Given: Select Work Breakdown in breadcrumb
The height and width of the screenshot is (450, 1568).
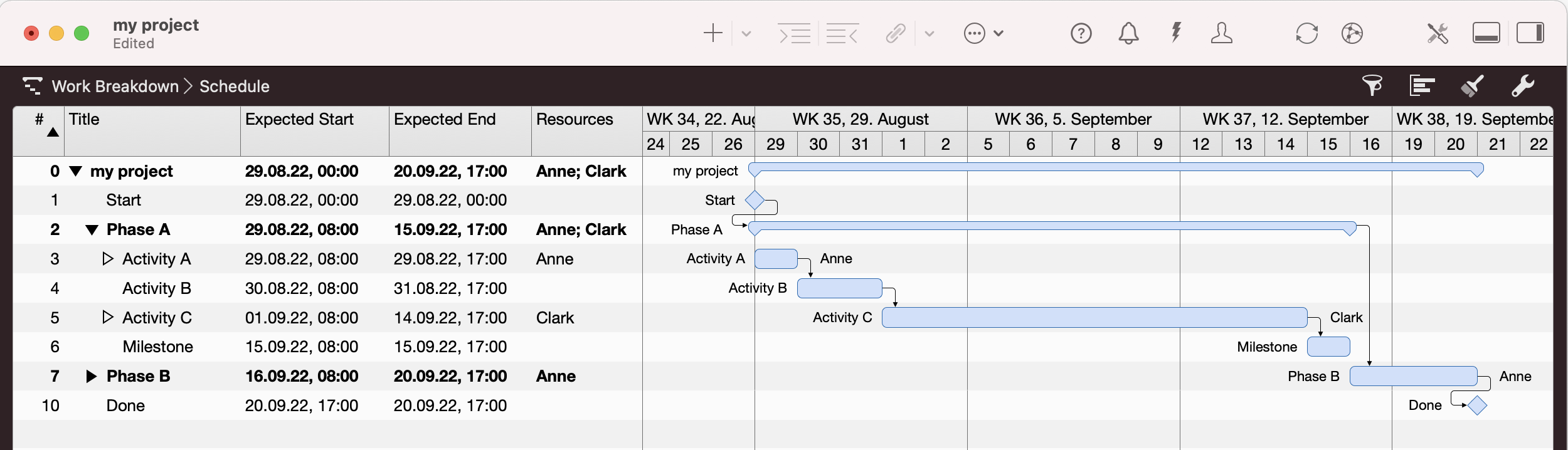Looking at the screenshot, I should pyautogui.click(x=115, y=86).
